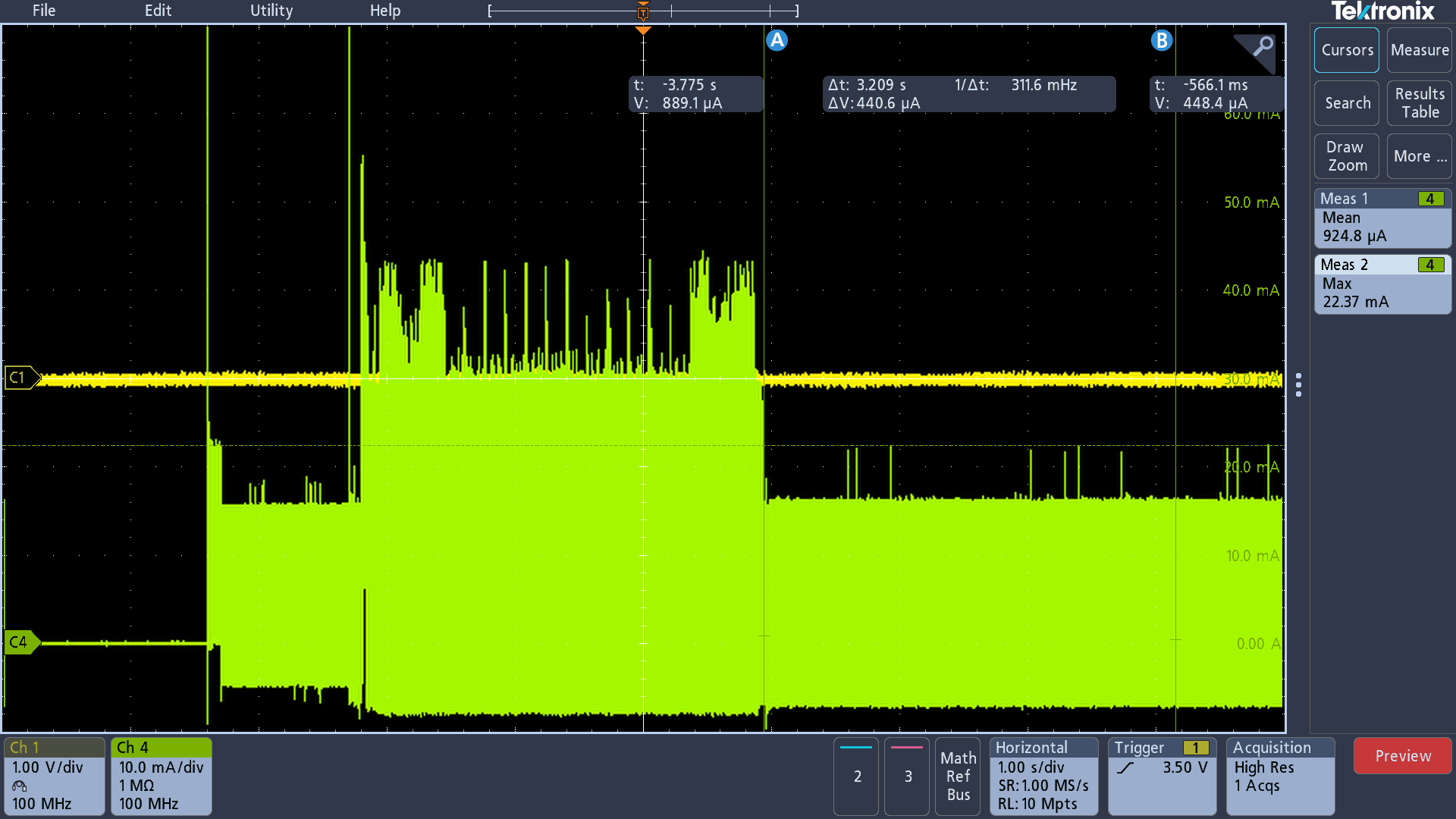Click the C4 channel handle

20,642
